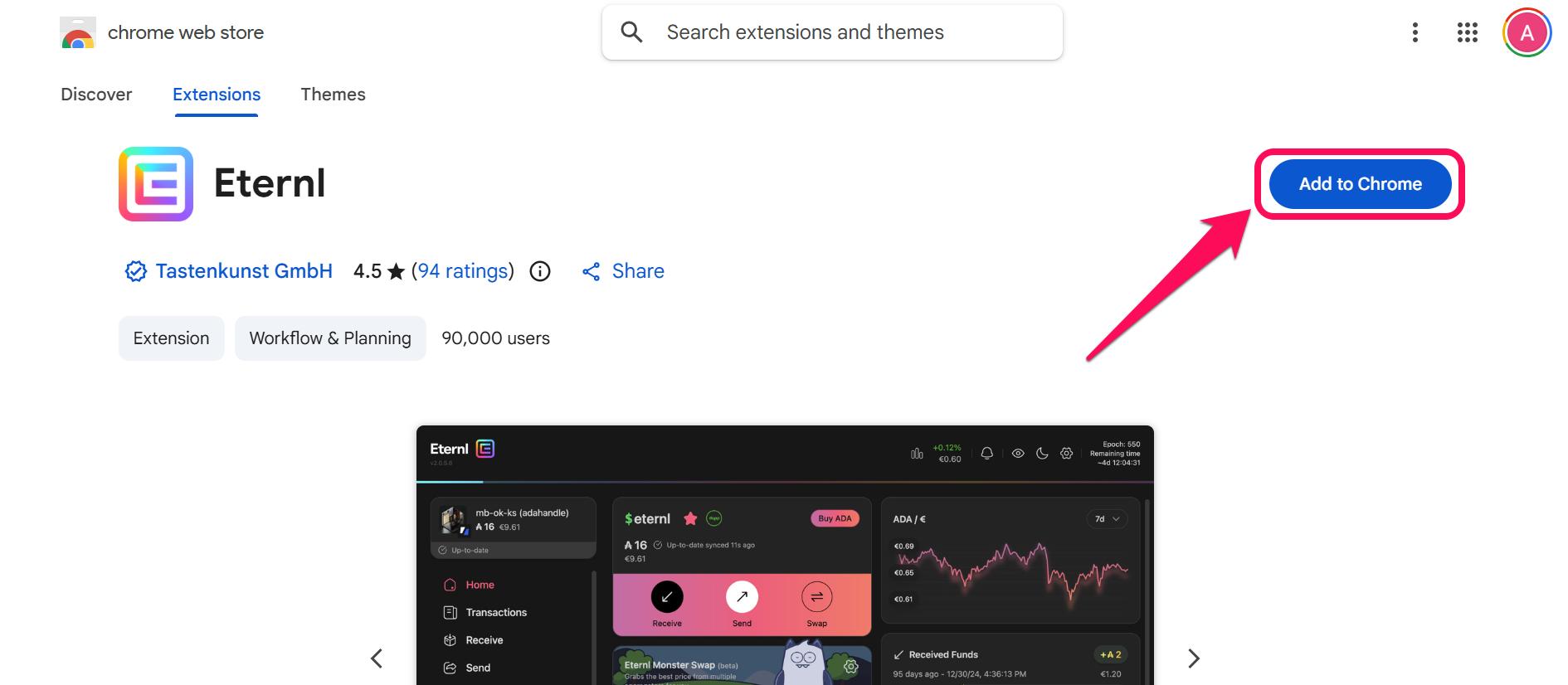
Task: Open the three-dot more options menu
Action: [1415, 32]
